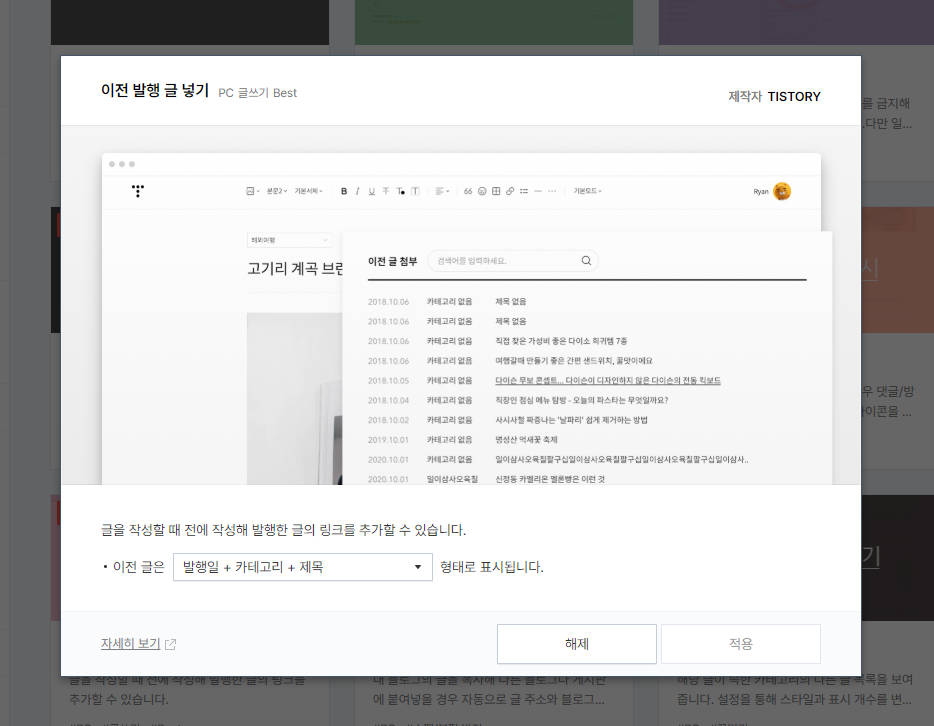Screen dimensions: 934x726
Task: Select the post 직장인 점심 메뉴 탐방
Action: (x=581, y=400)
